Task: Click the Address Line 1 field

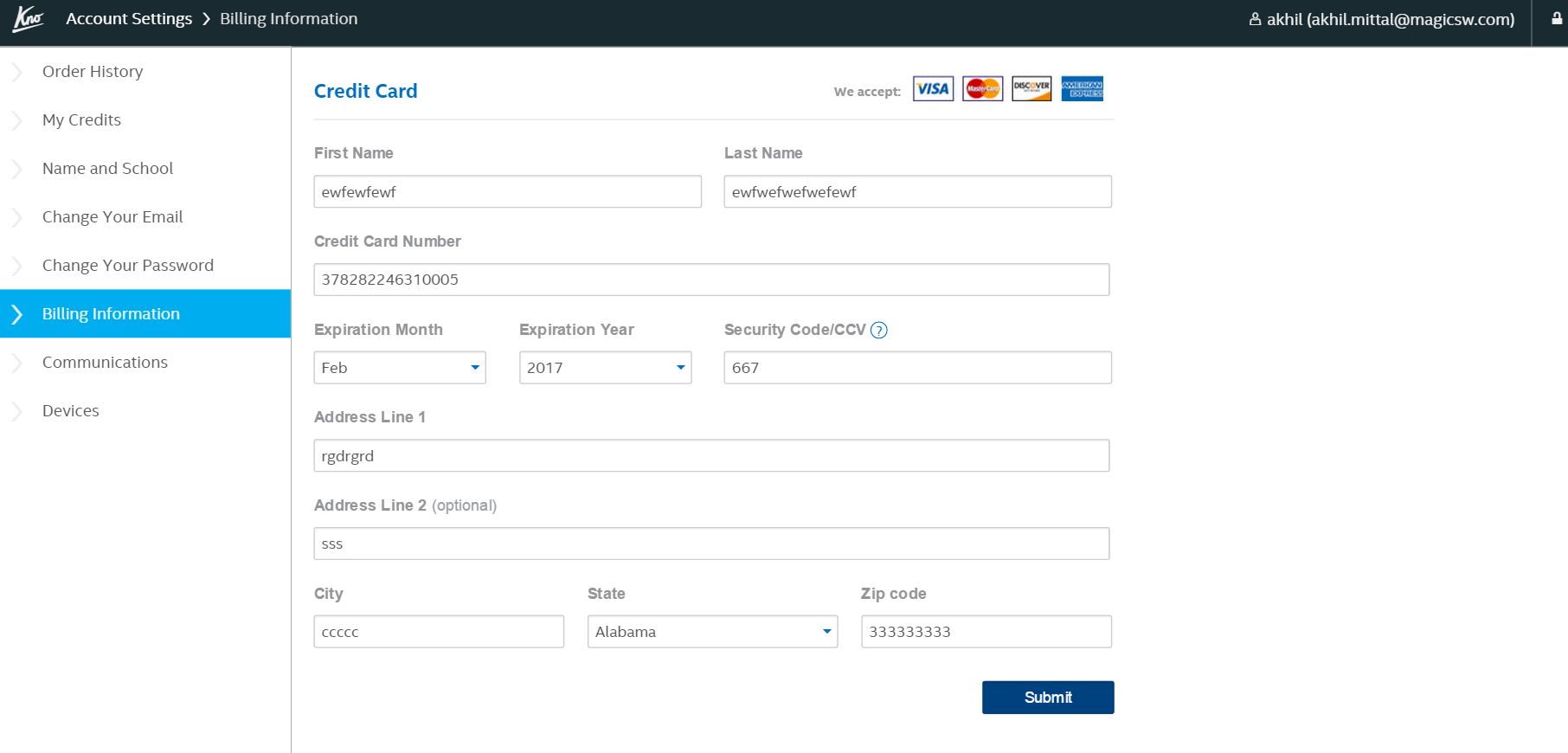Action: 711,456
